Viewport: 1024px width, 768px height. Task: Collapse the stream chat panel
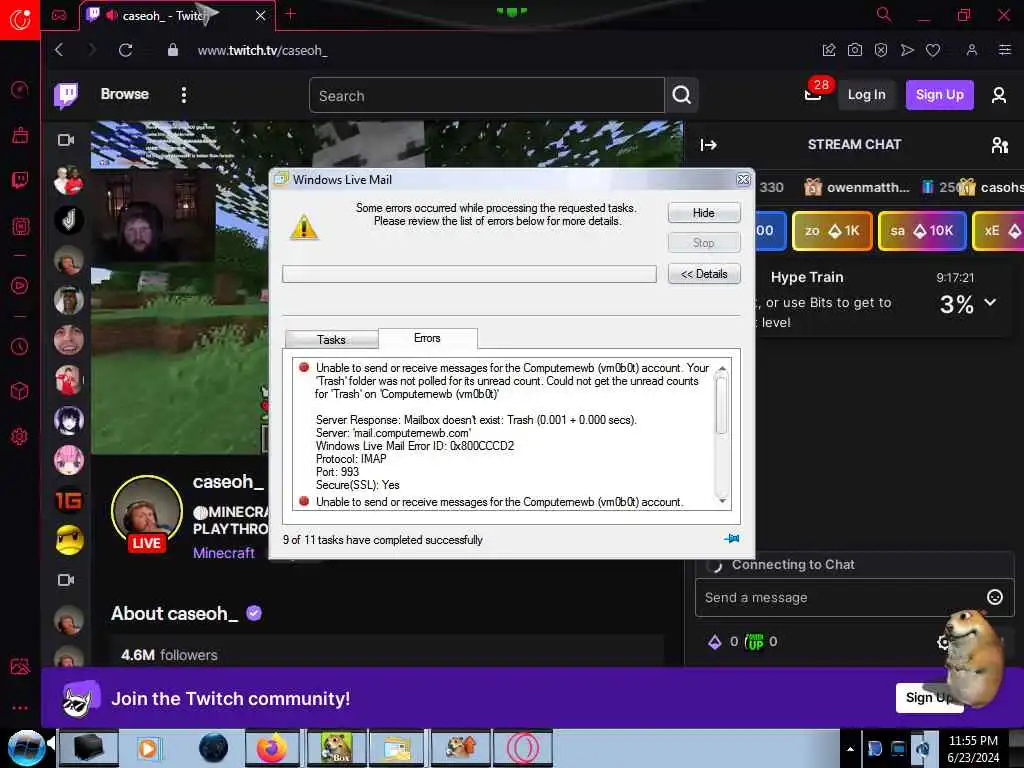[709, 145]
